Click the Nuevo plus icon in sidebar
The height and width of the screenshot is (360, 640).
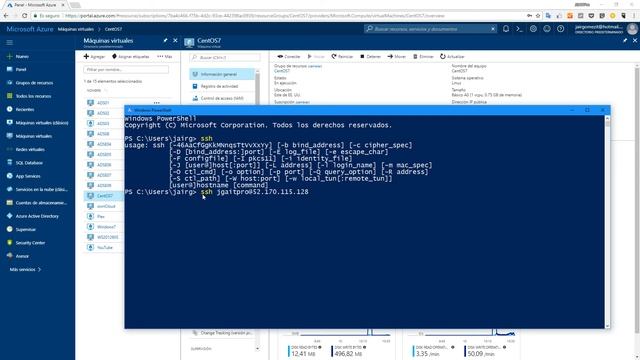(x=9, y=56)
